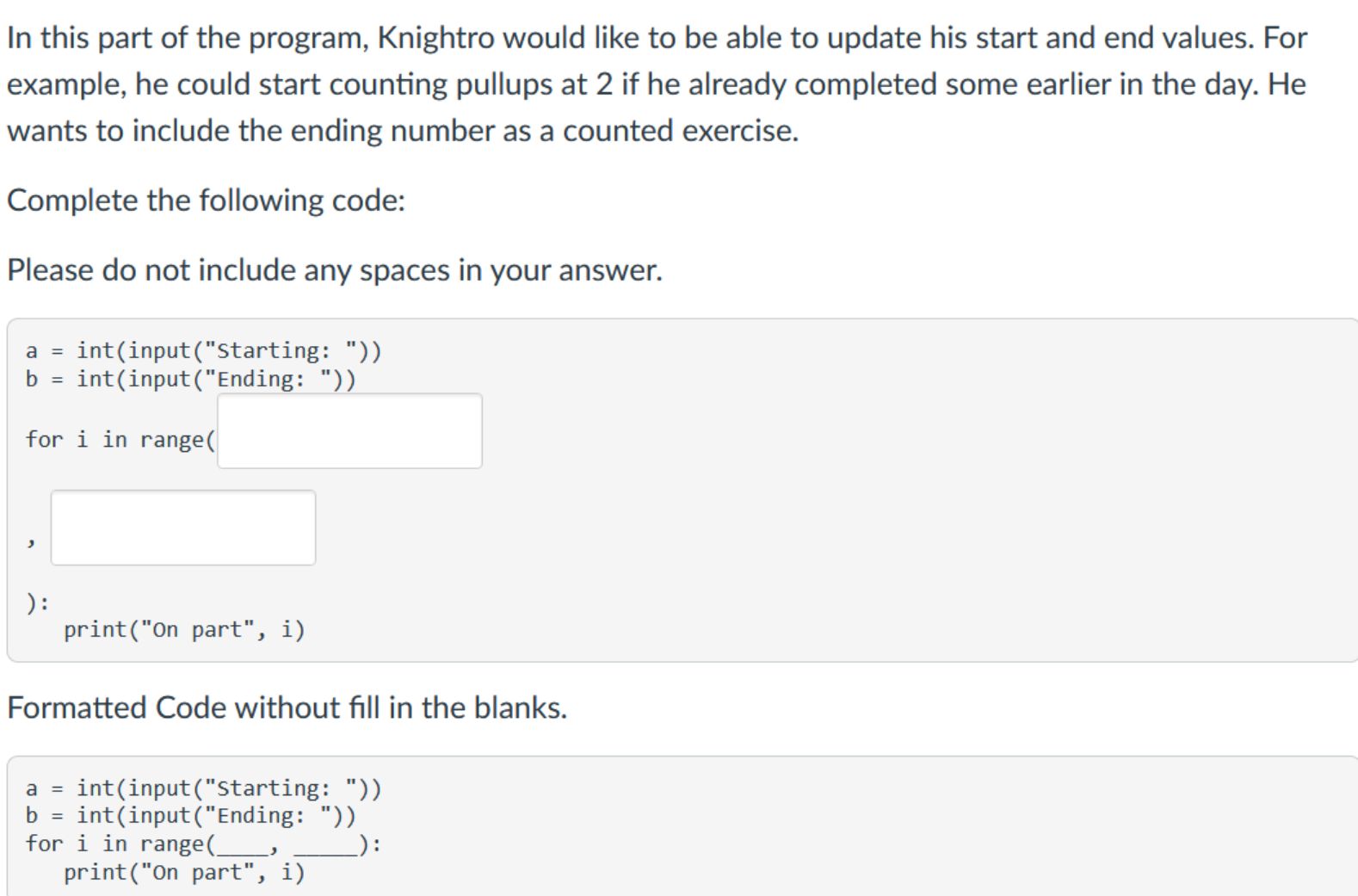Image resolution: width=1358 pixels, height=896 pixels.
Task: Click the 'Complete the following code:' text
Action: [206, 201]
